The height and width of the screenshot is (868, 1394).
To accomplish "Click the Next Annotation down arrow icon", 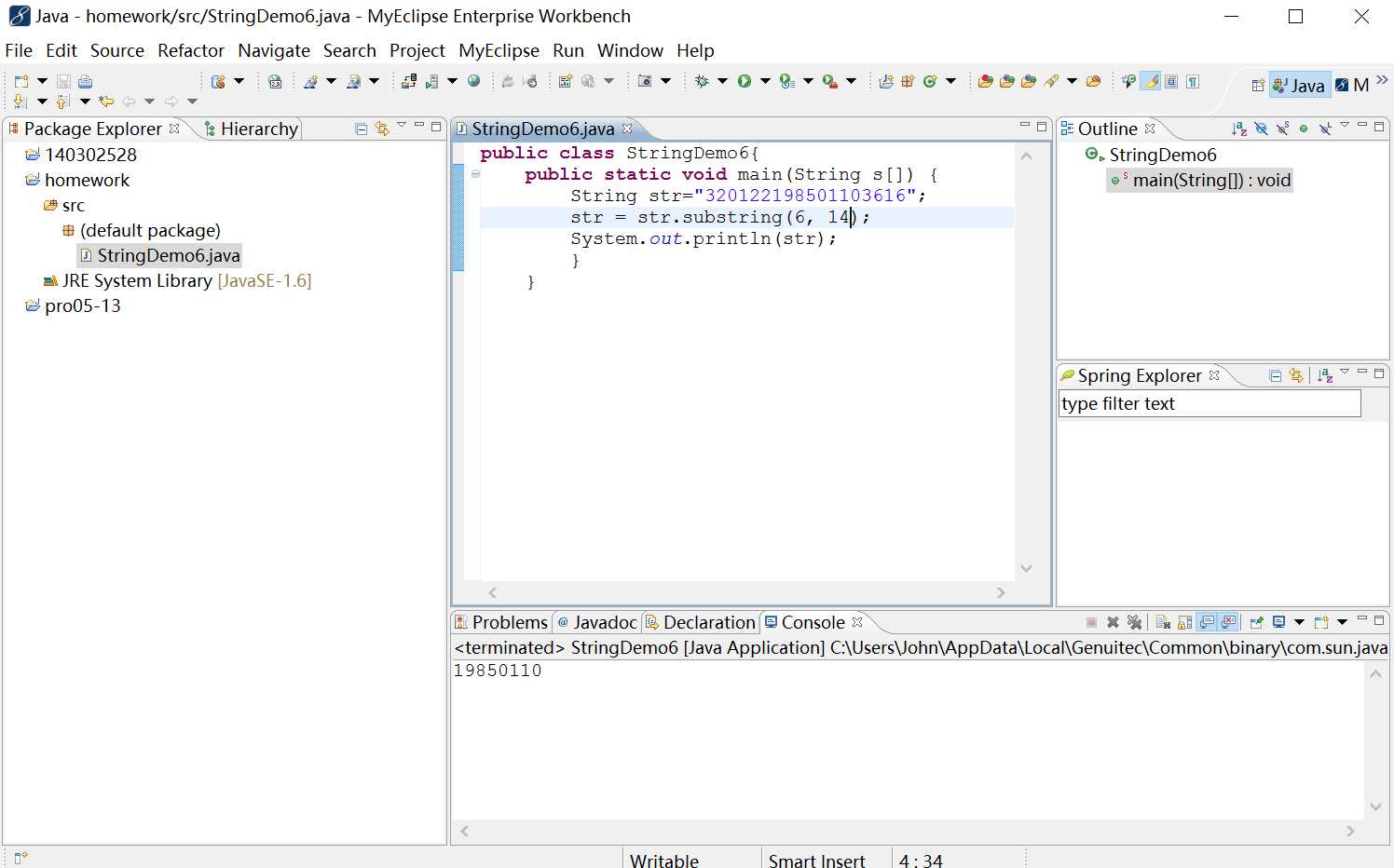I will coord(20,101).
